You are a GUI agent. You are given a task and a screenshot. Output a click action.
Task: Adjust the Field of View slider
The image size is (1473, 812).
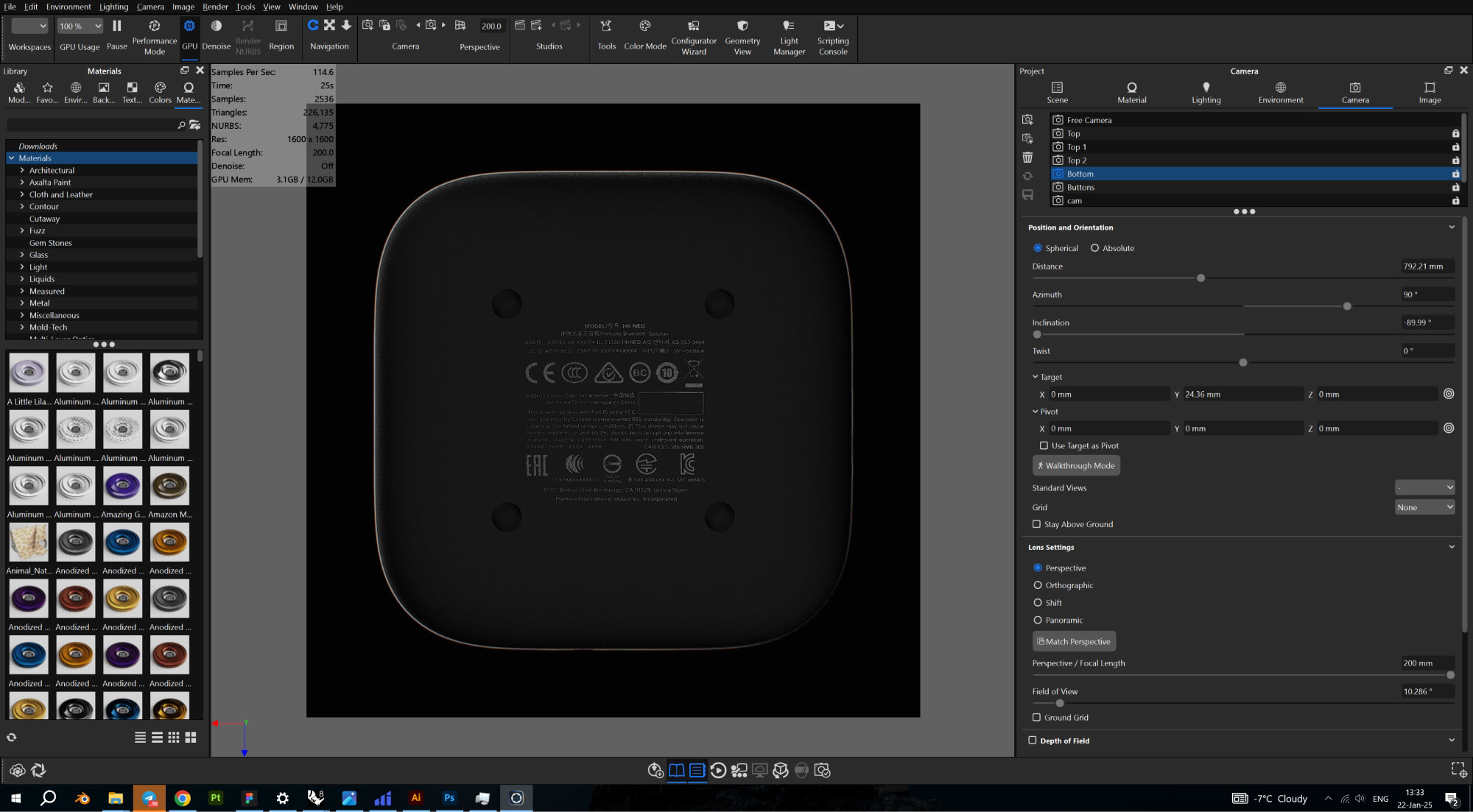point(1060,703)
